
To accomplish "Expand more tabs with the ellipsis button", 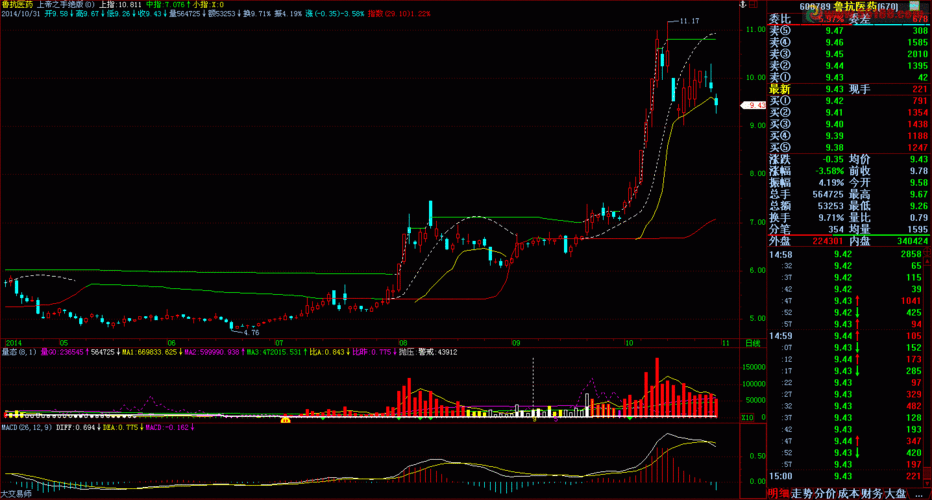I will [920, 493].
